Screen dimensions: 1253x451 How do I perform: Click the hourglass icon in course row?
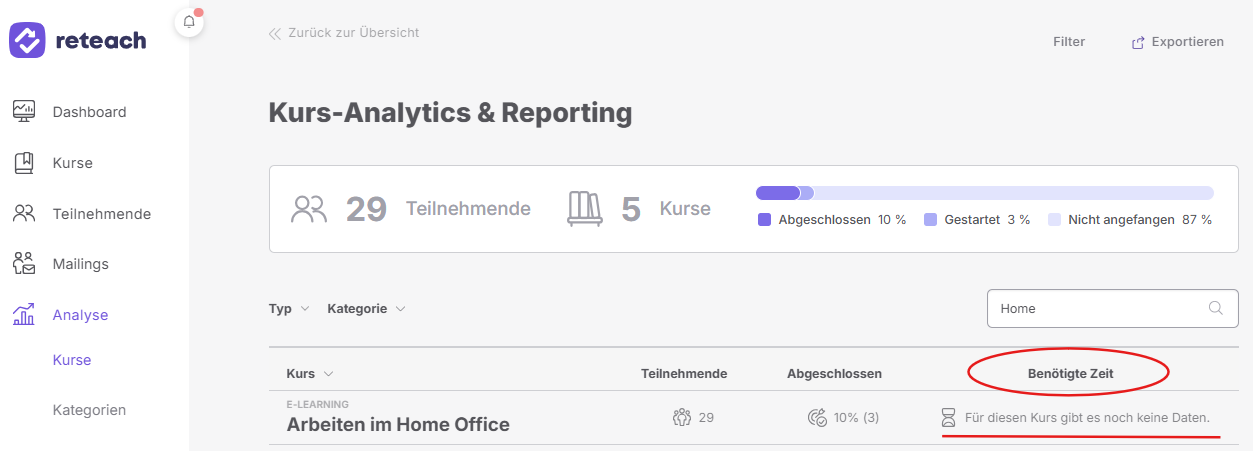[x=948, y=417]
